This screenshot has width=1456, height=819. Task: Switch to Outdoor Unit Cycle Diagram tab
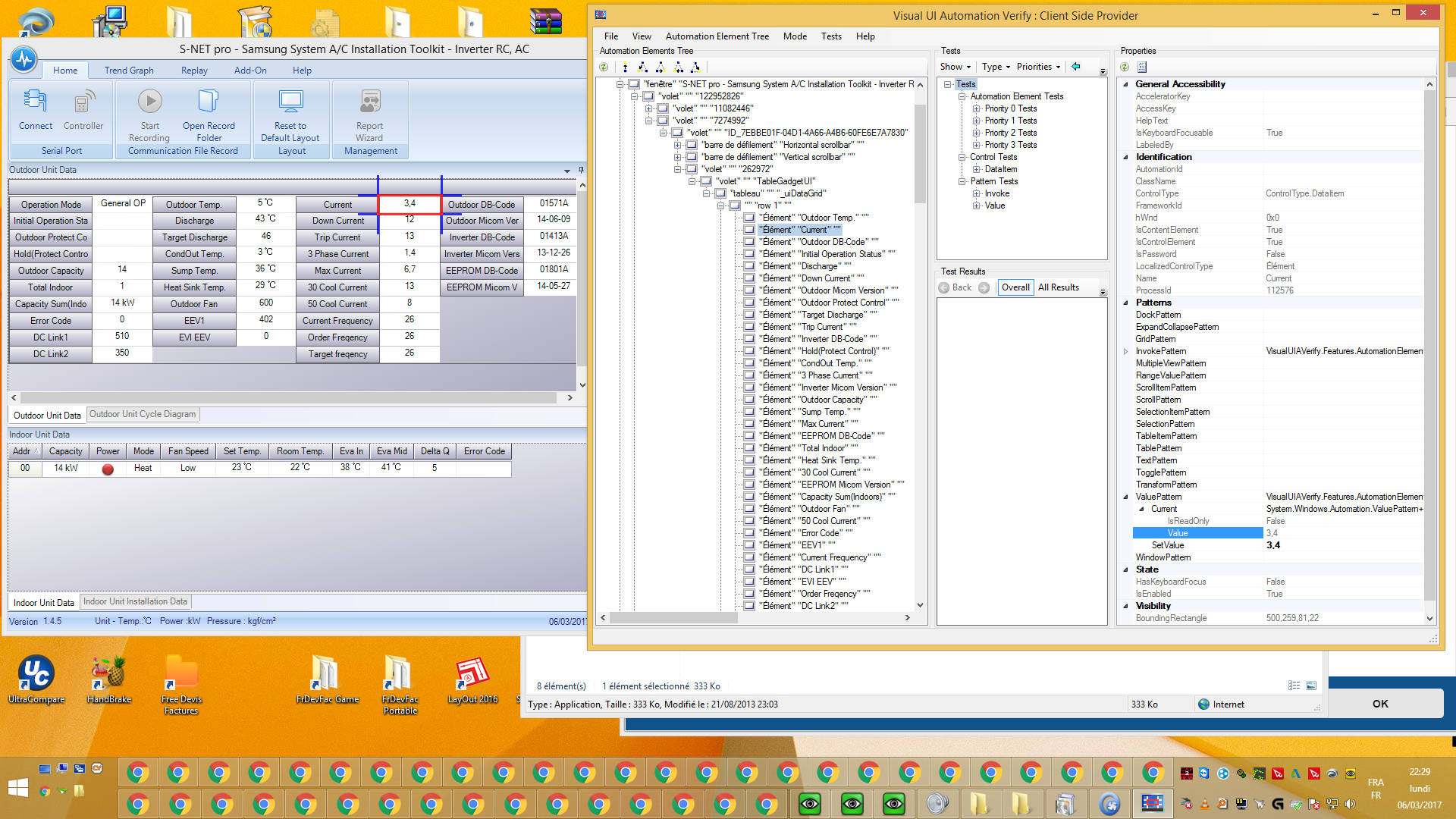click(142, 414)
